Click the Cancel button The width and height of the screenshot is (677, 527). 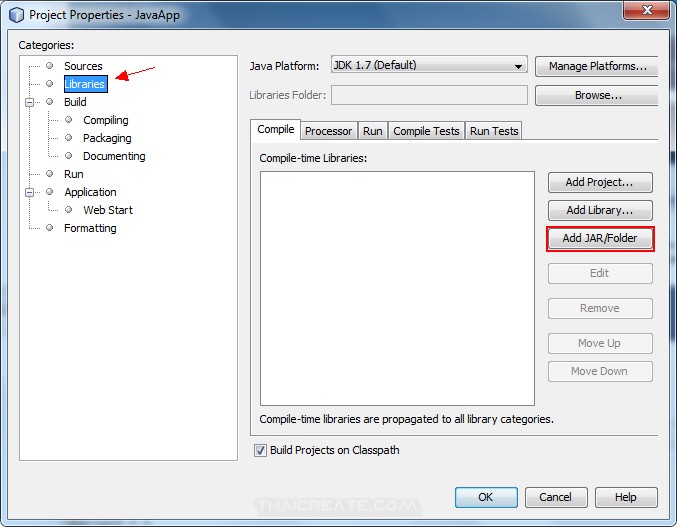(556, 497)
